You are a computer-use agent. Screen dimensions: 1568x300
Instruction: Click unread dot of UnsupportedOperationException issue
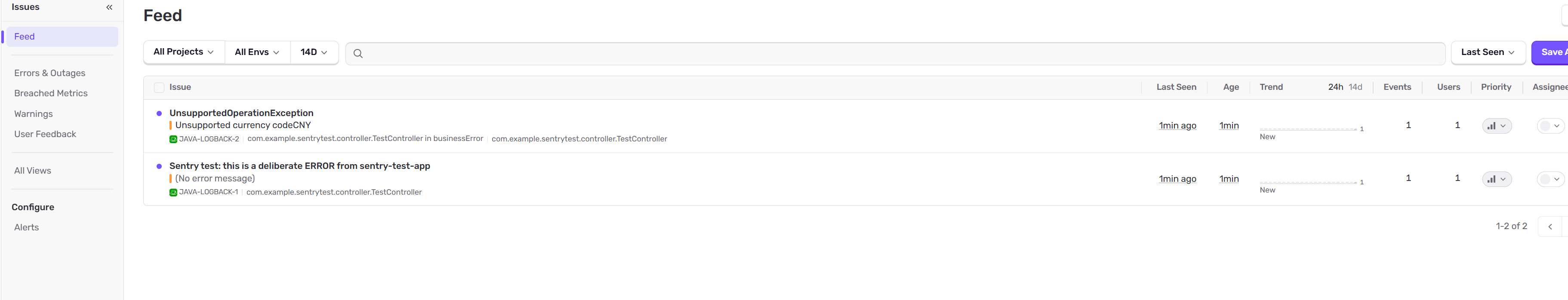click(159, 113)
